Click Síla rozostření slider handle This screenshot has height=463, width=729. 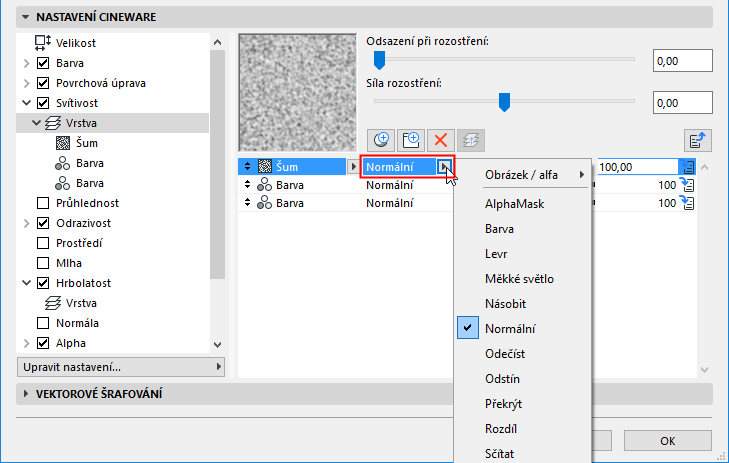coord(504,102)
